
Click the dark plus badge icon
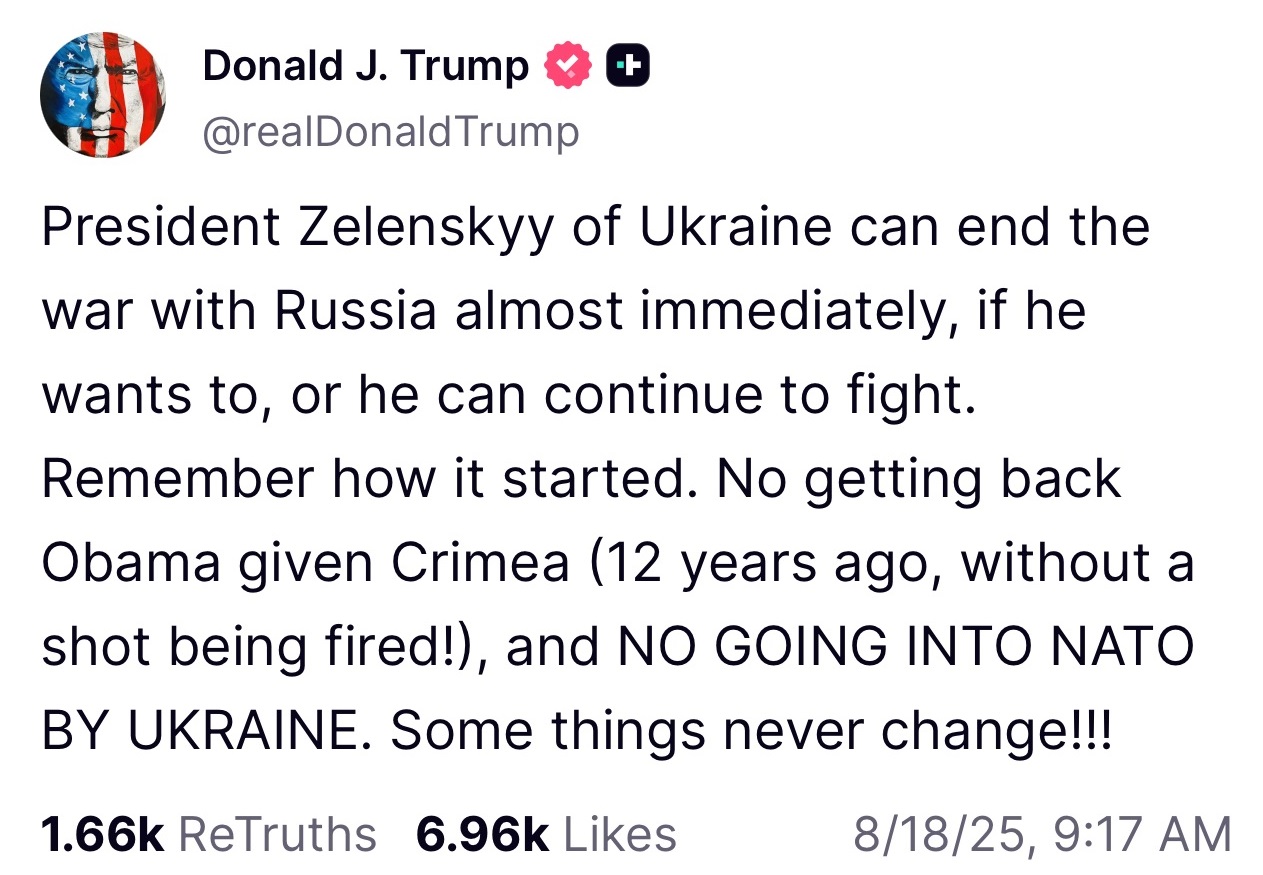(629, 67)
